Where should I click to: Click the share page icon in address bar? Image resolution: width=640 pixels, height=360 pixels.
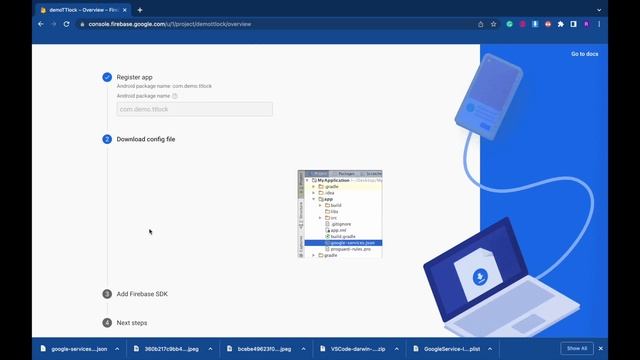pos(480,24)
